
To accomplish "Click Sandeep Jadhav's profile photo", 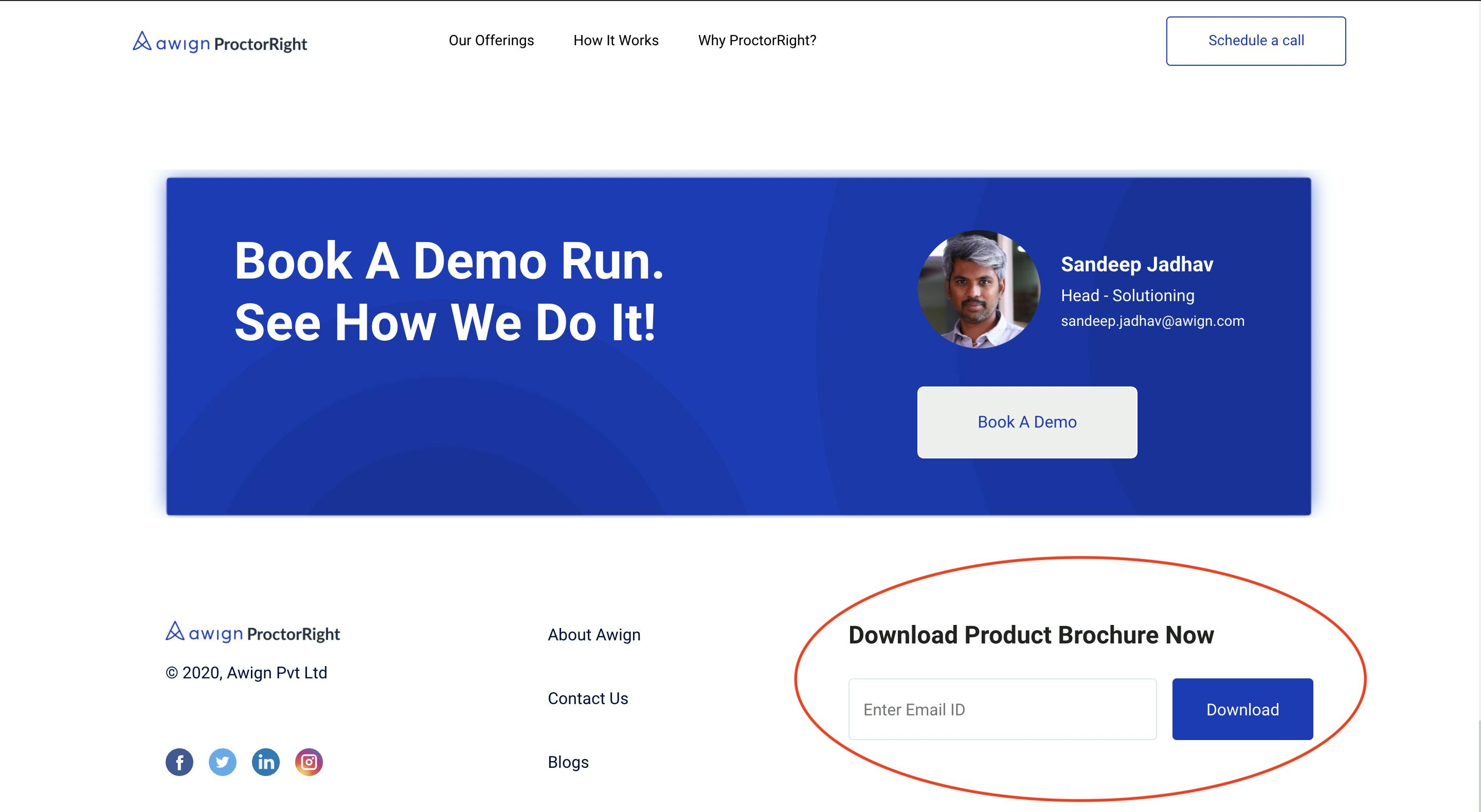I will (979, 289).
